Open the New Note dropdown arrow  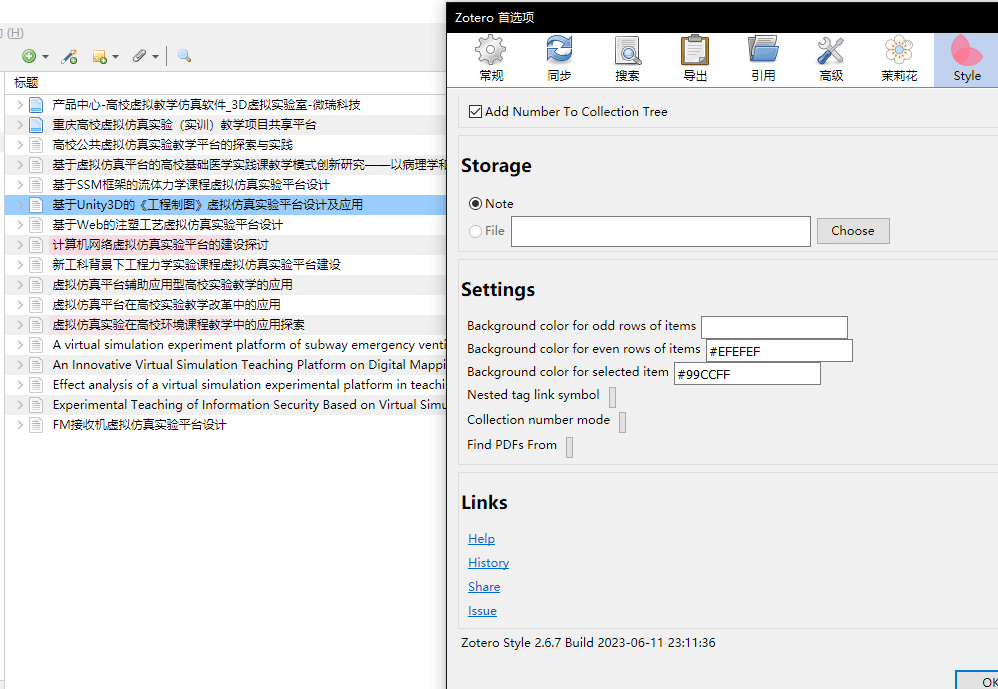(115, 57)
